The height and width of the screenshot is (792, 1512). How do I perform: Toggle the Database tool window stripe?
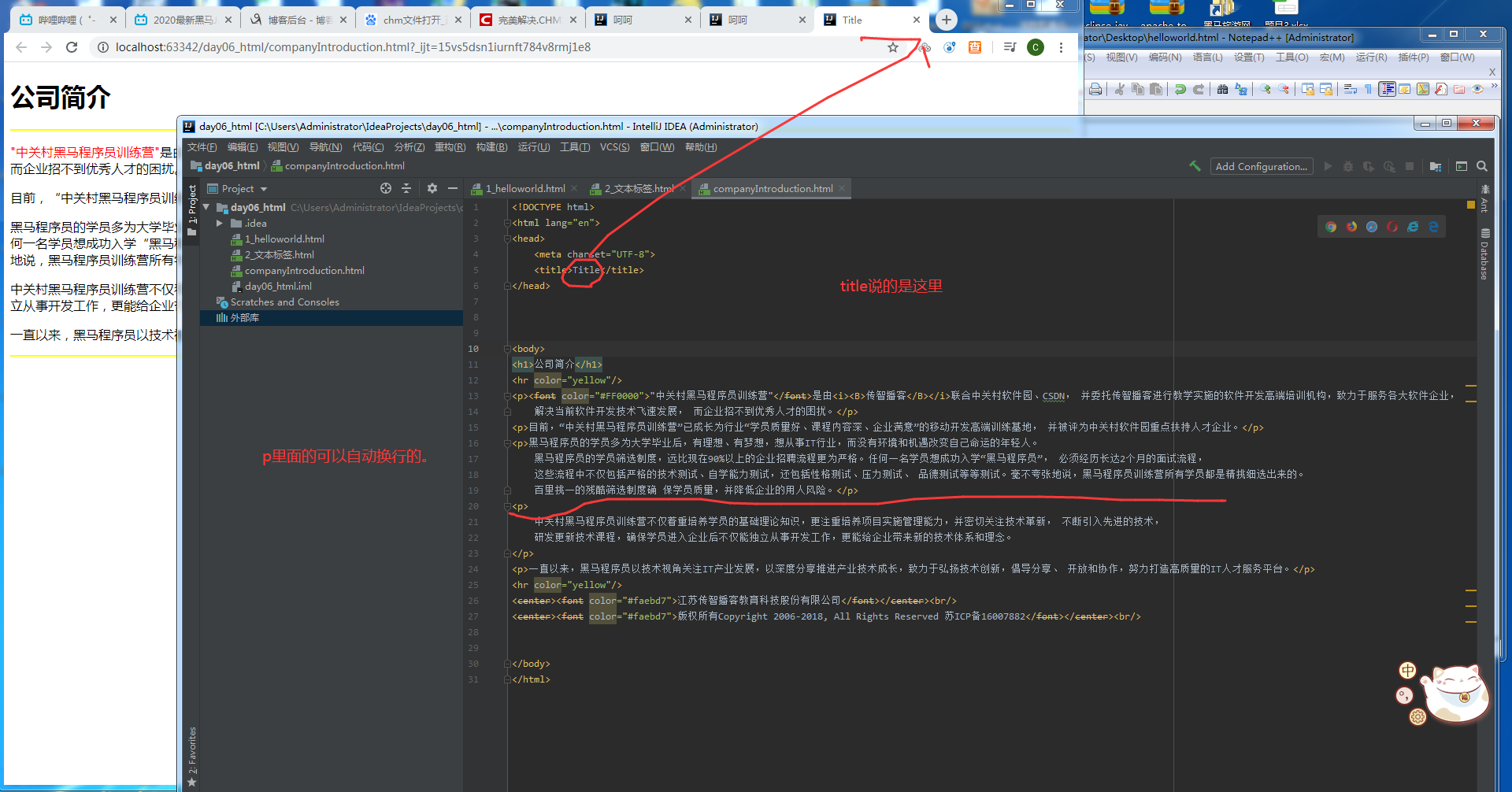point(1485,254)
